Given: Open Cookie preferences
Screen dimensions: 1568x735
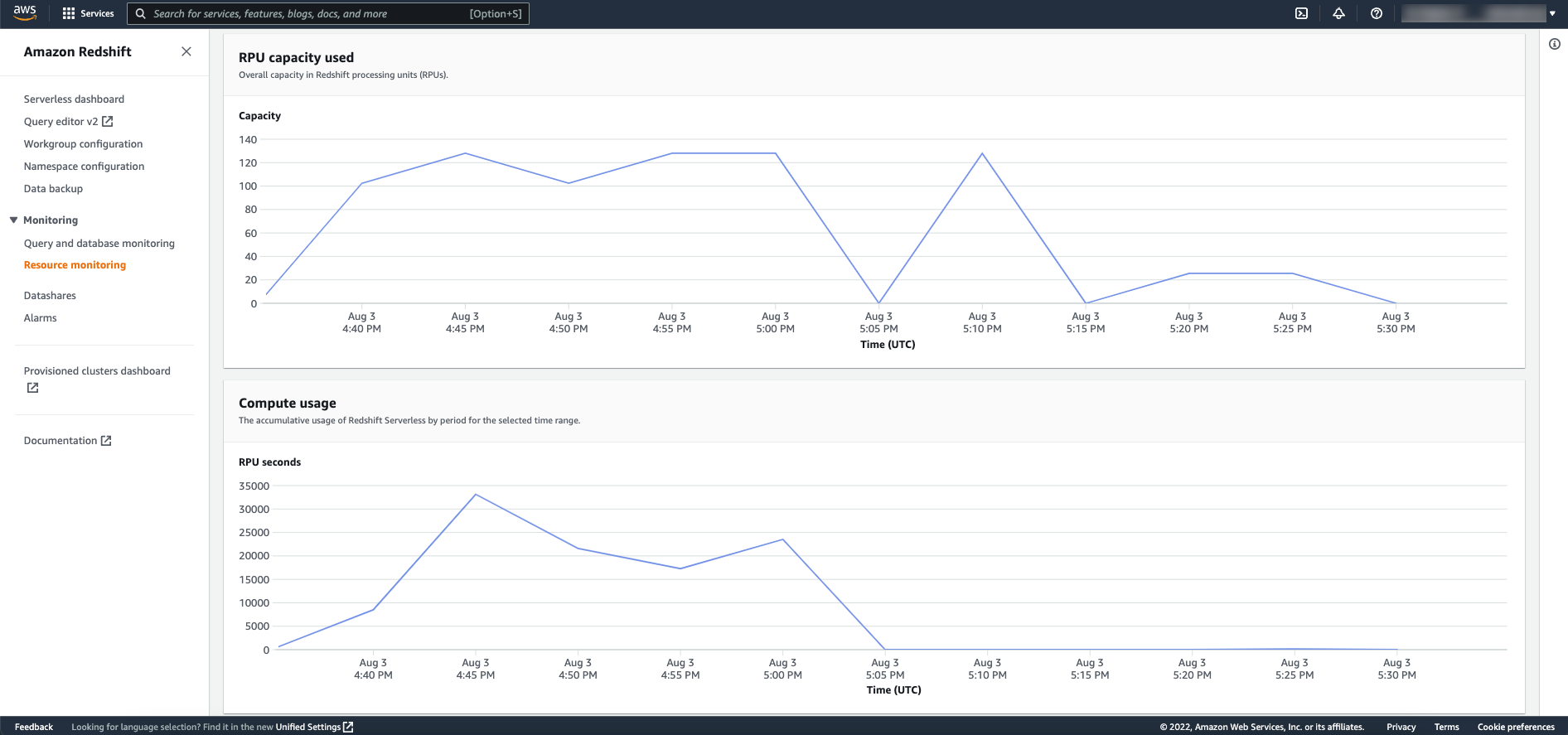Looking at the screenshot, I should coord(1516,727).
